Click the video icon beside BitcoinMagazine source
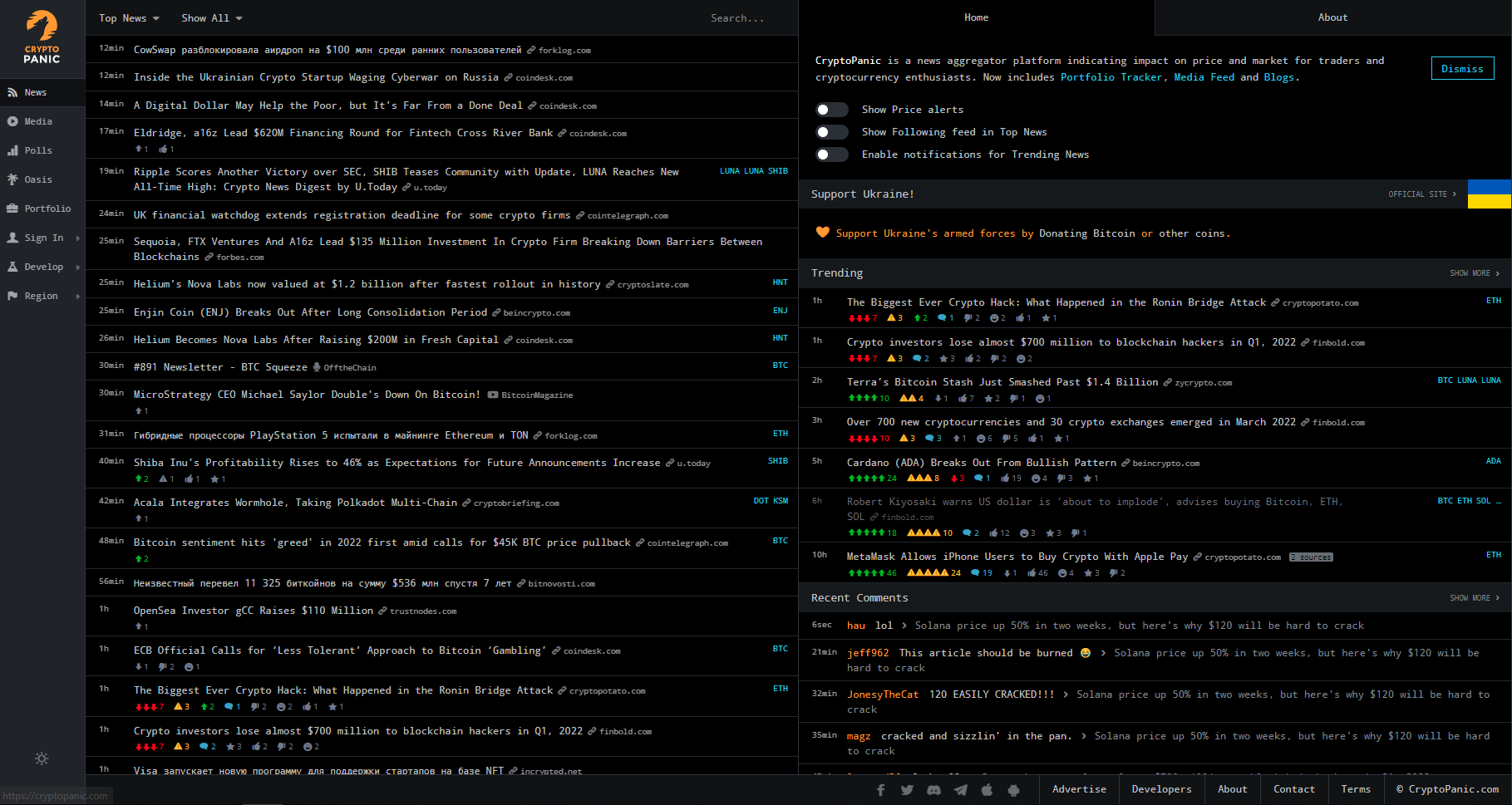1512x805 pixels. tap(493, 395)
